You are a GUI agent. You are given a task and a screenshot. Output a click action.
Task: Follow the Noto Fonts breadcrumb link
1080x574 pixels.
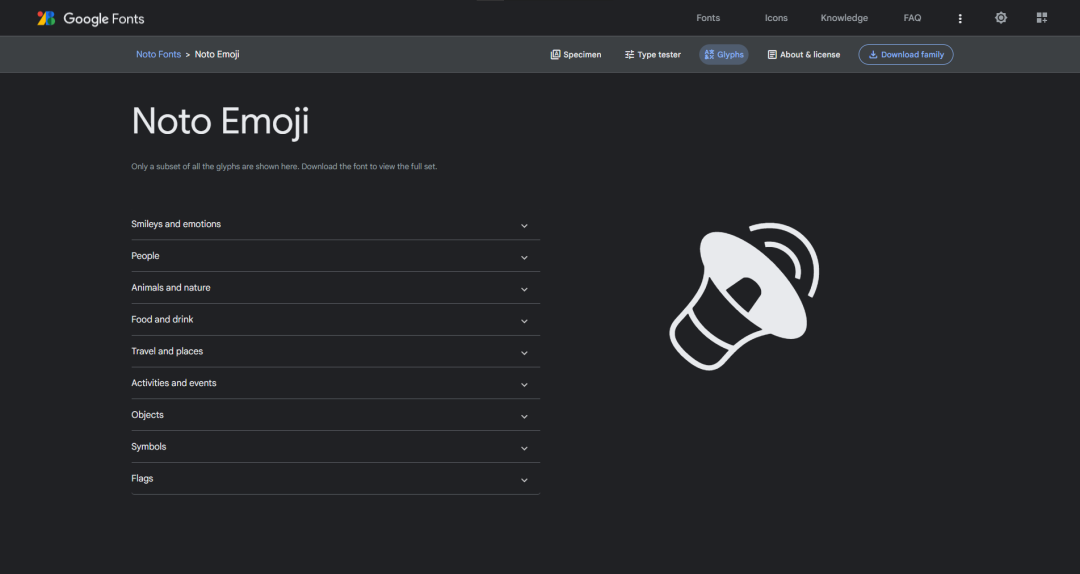coord(158,54)
